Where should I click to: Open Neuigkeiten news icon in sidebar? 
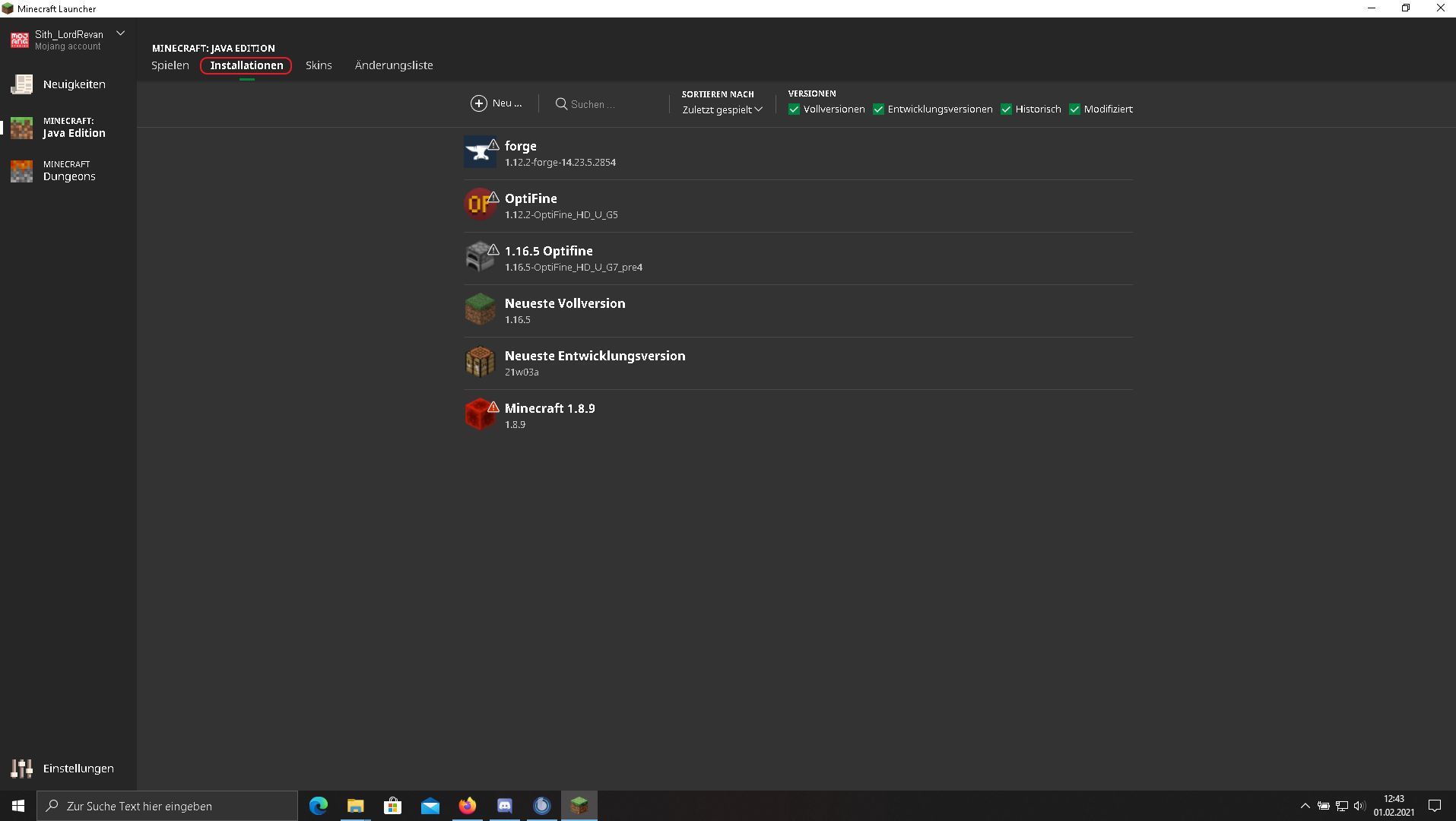pos(21,84)
